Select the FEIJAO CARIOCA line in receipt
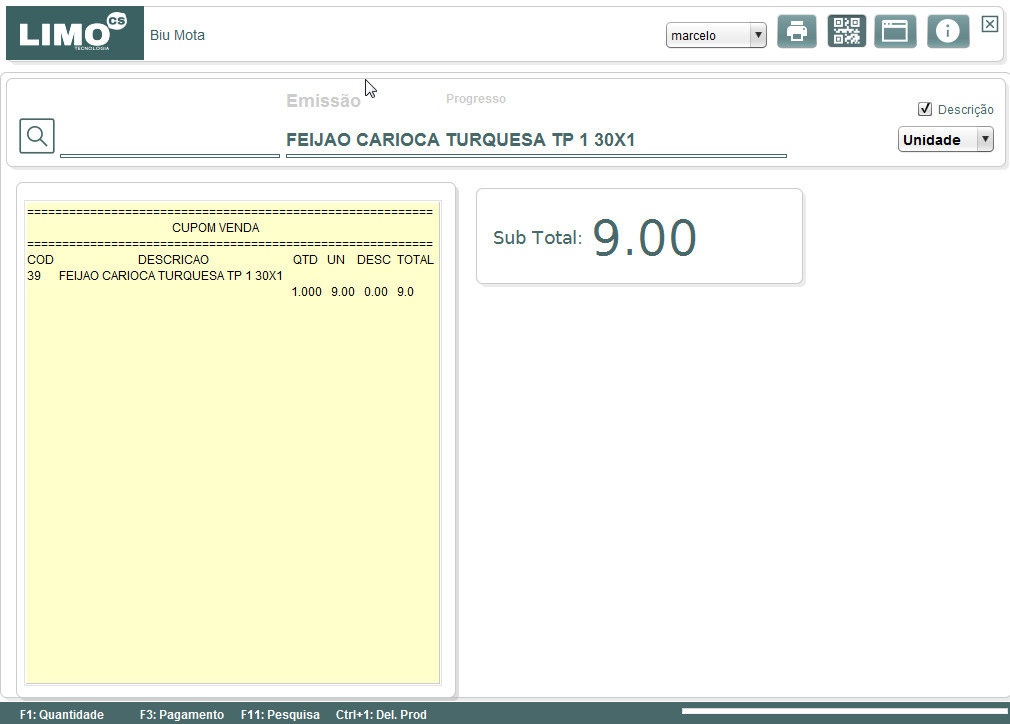Image resolution: width=1010 pixels, height=724 pixels. (x=155, y=276)
